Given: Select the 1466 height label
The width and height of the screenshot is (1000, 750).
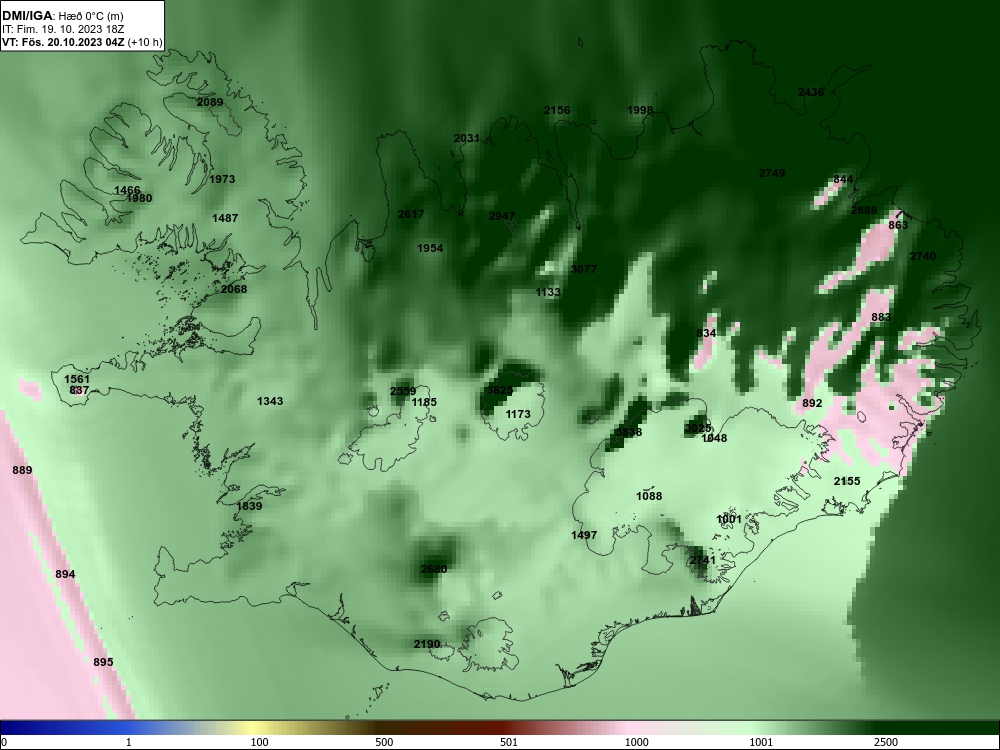Looking at the screenshot, I should pyautogui.click(x=127, y=190).
